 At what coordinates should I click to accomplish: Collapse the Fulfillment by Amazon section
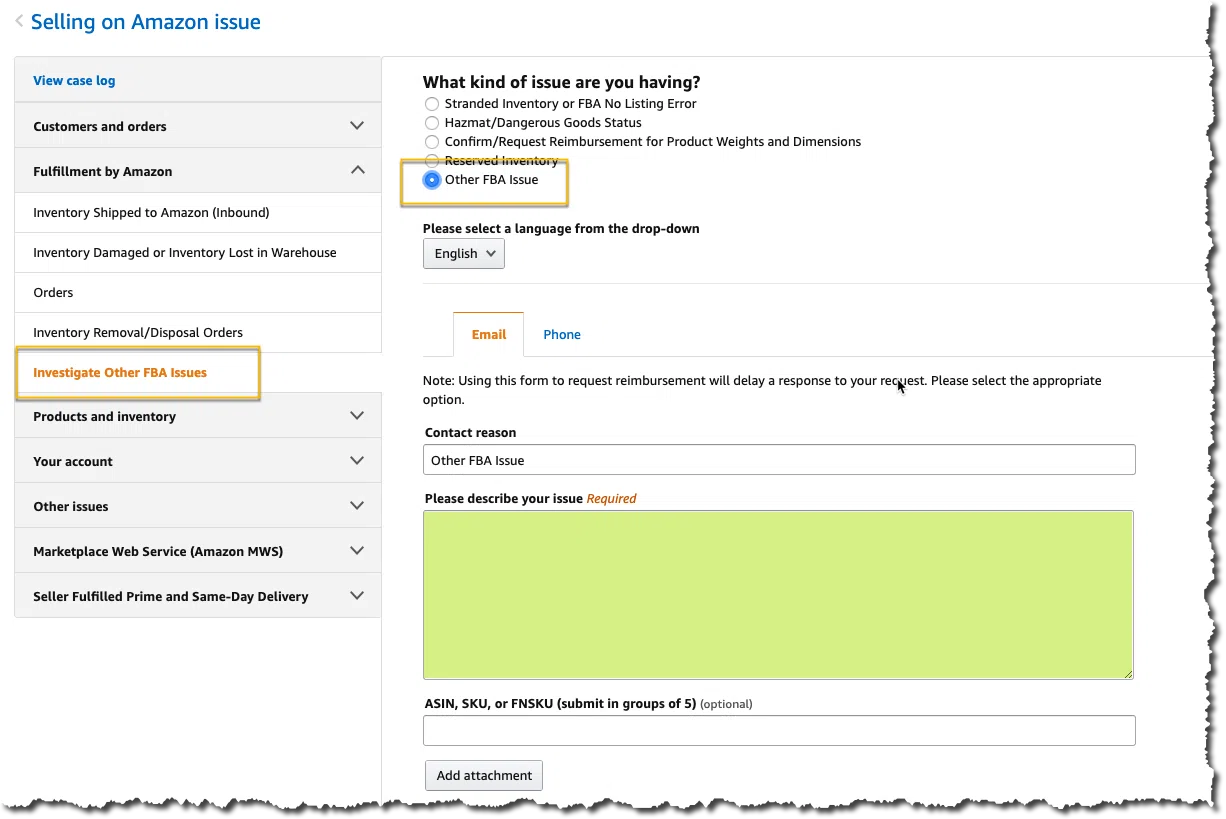coord(198,171)
